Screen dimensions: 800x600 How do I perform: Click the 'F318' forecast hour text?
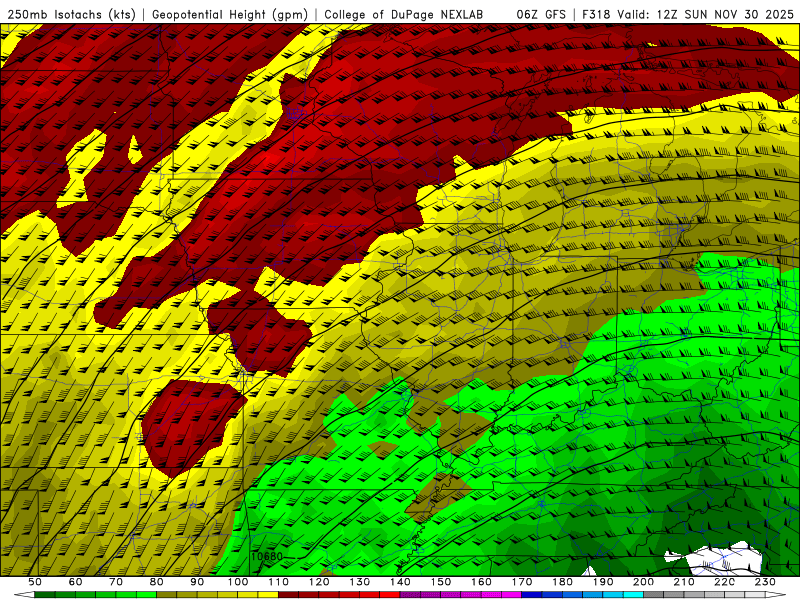[597, 14]
